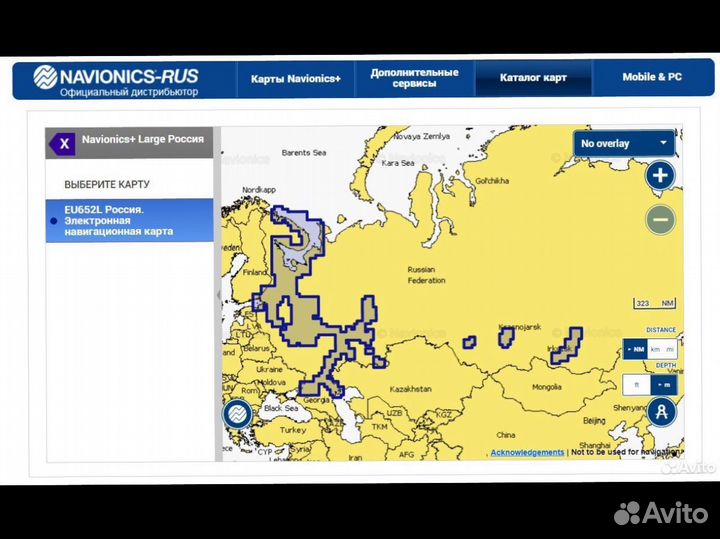The image size is (720, 539).
Task: Set depth unit to ft
Action: pyautogui.click(x=636, y=385)
